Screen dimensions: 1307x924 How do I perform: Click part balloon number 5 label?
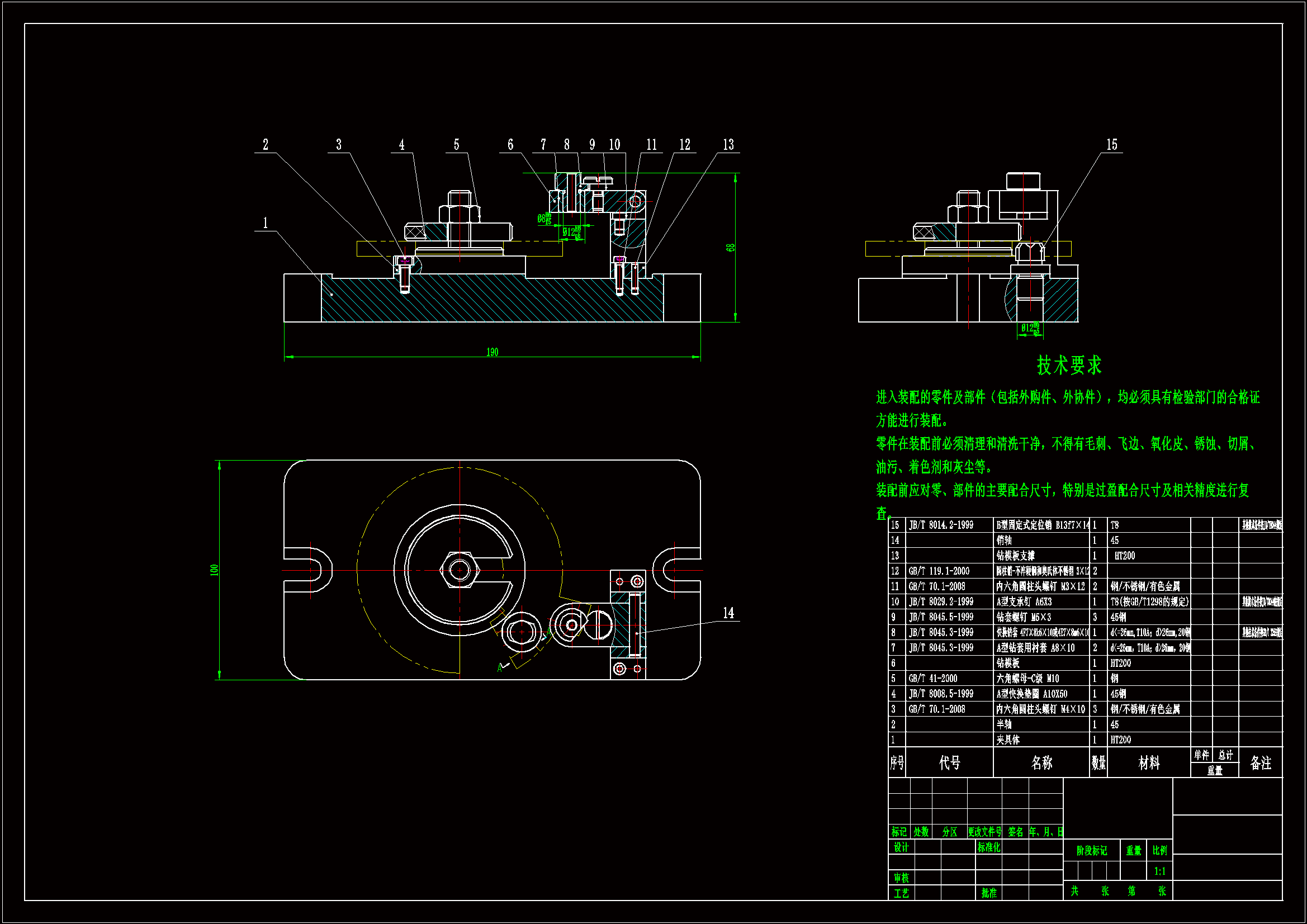[x=456, y=145]
